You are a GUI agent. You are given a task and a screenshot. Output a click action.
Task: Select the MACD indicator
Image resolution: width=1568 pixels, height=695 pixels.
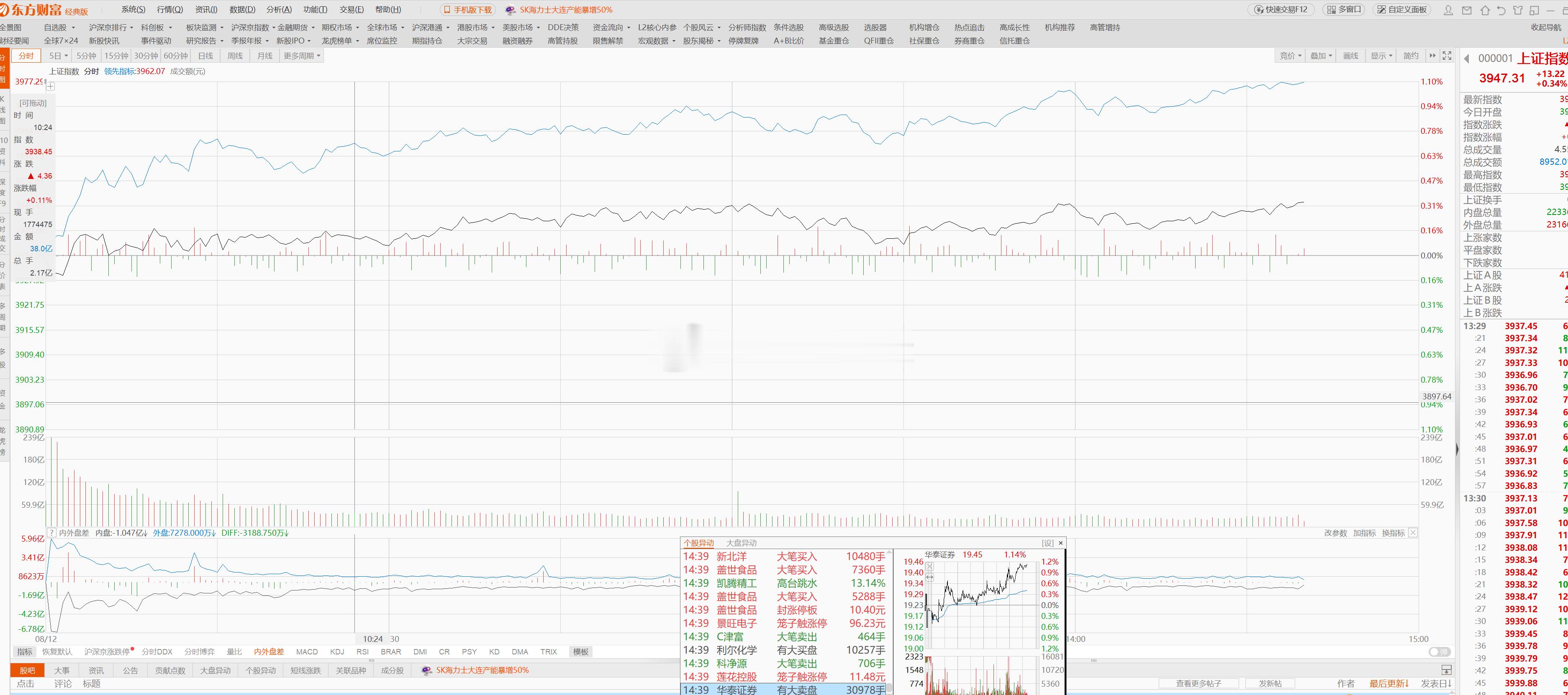pos(307,652)
